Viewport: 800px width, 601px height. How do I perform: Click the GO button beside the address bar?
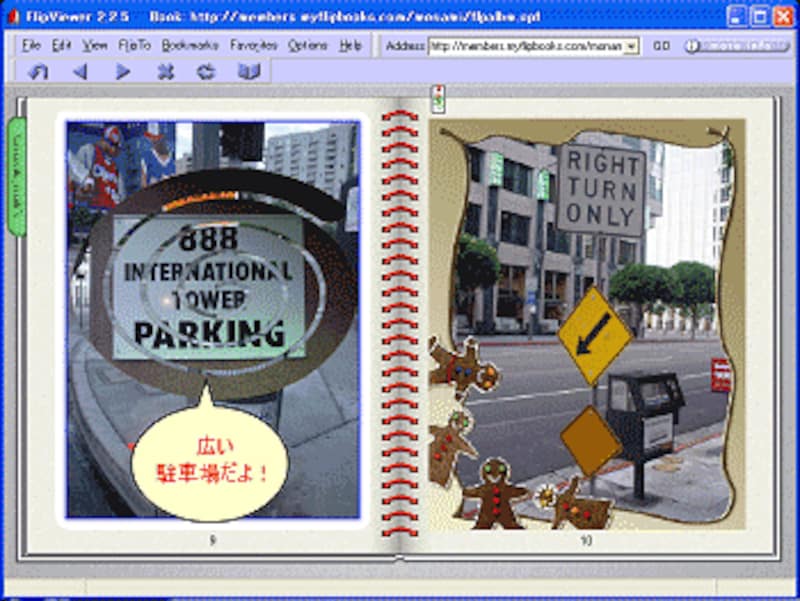(662, 46)
